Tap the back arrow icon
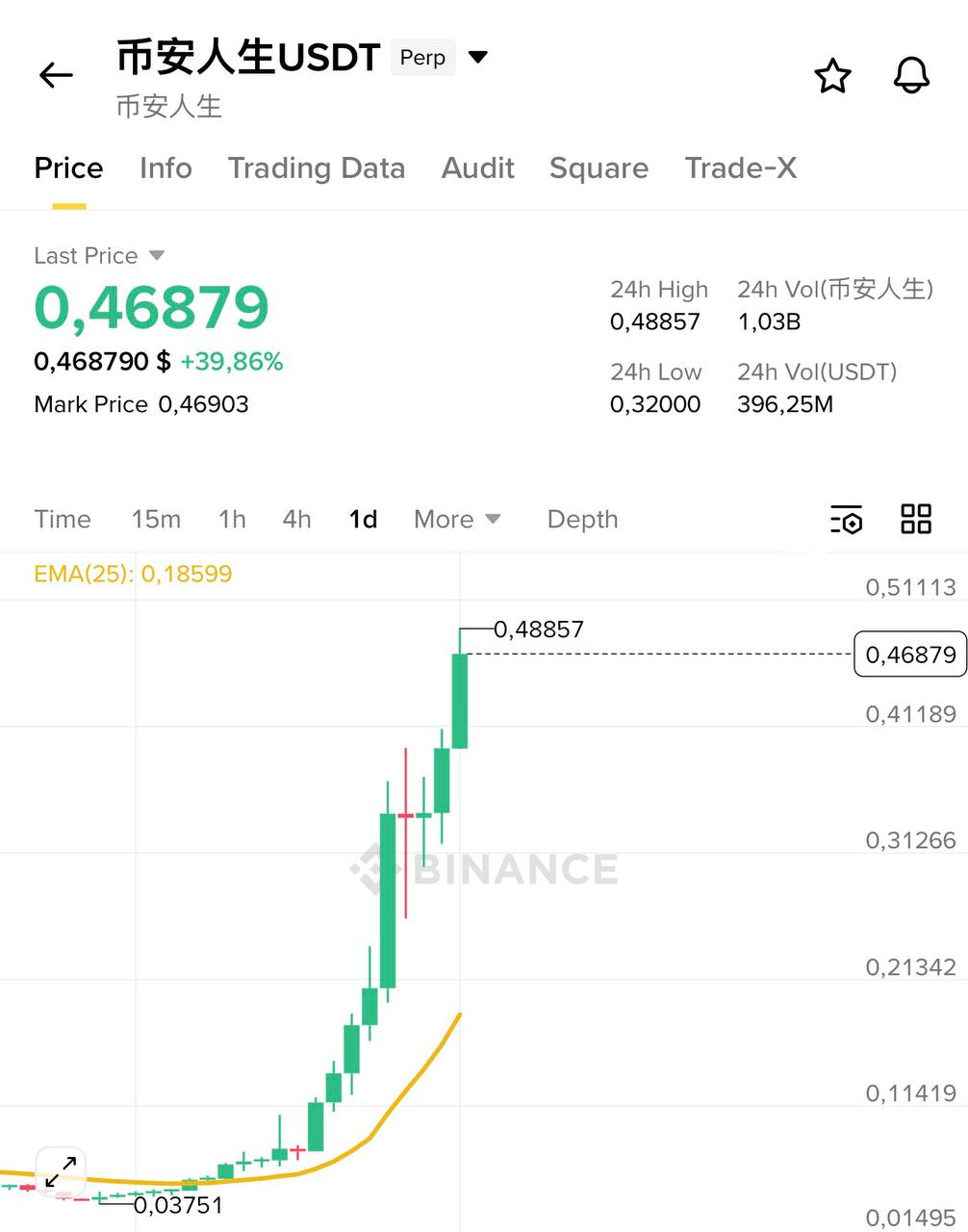The height and width of the screenshot is (1232, 968). tap(56, 75)
